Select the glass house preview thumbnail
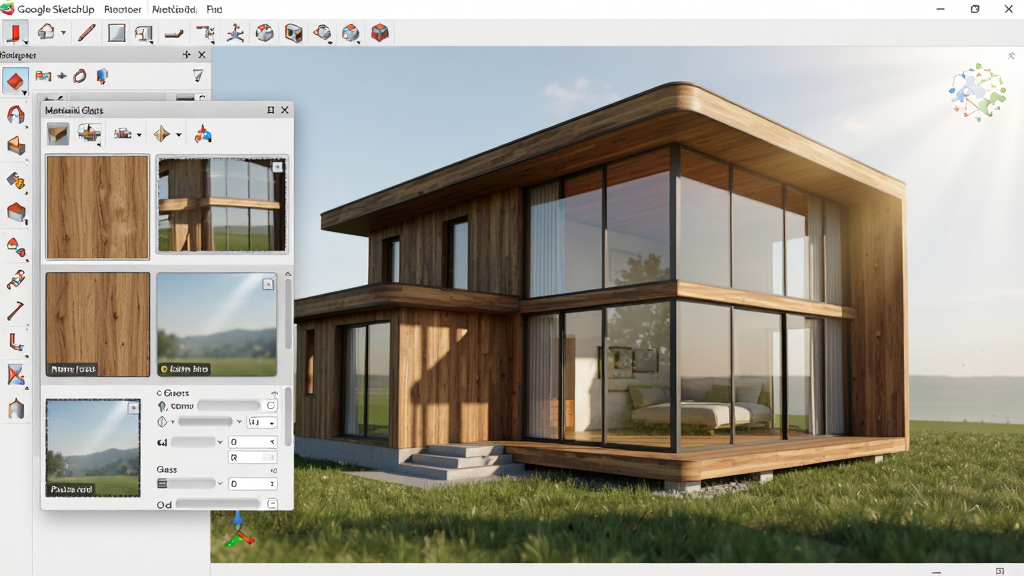The height and width of the screenshot is (576, 1024). [221, 204]
